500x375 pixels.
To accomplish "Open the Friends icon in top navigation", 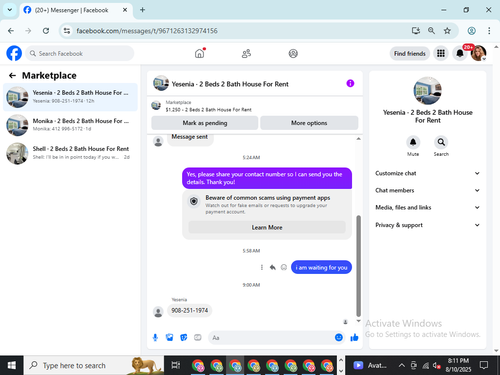I will [x=246, y=53].
